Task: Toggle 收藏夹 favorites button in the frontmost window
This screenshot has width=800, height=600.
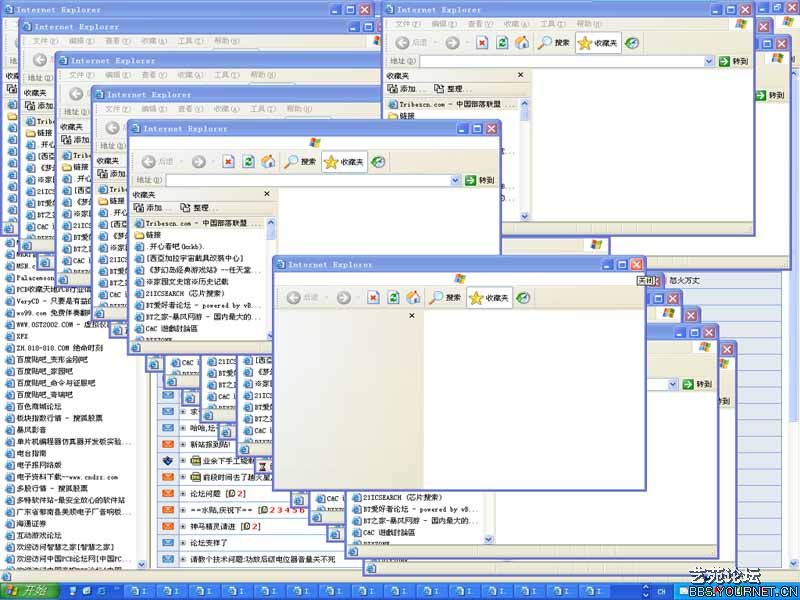Action: tap(489, 298)
